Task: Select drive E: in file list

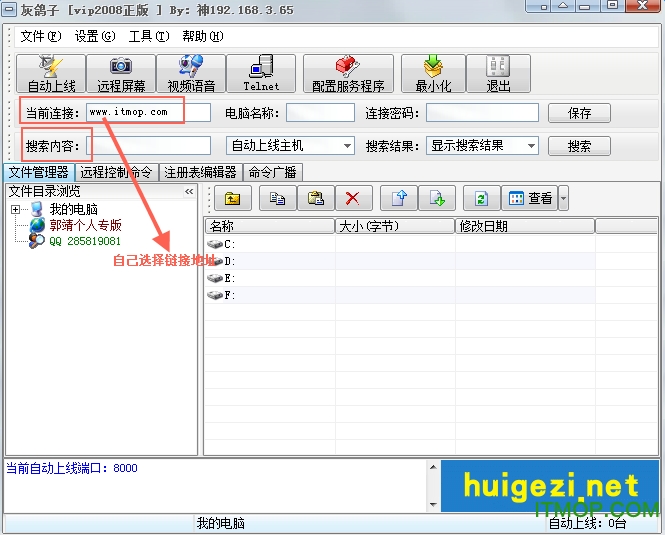Action: coord(221,278)
